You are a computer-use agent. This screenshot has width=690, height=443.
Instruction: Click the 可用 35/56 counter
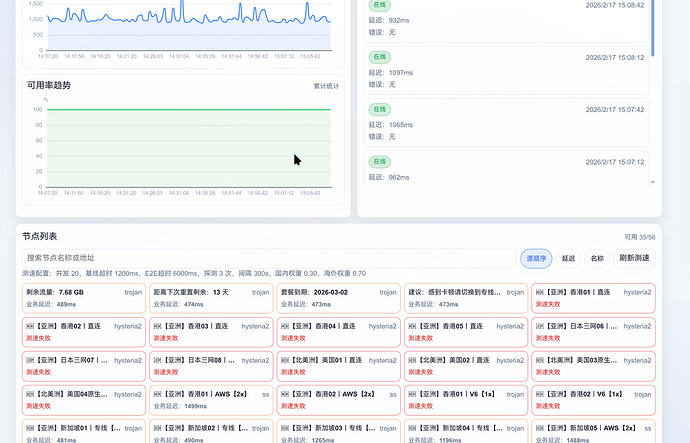pos(640,237)
